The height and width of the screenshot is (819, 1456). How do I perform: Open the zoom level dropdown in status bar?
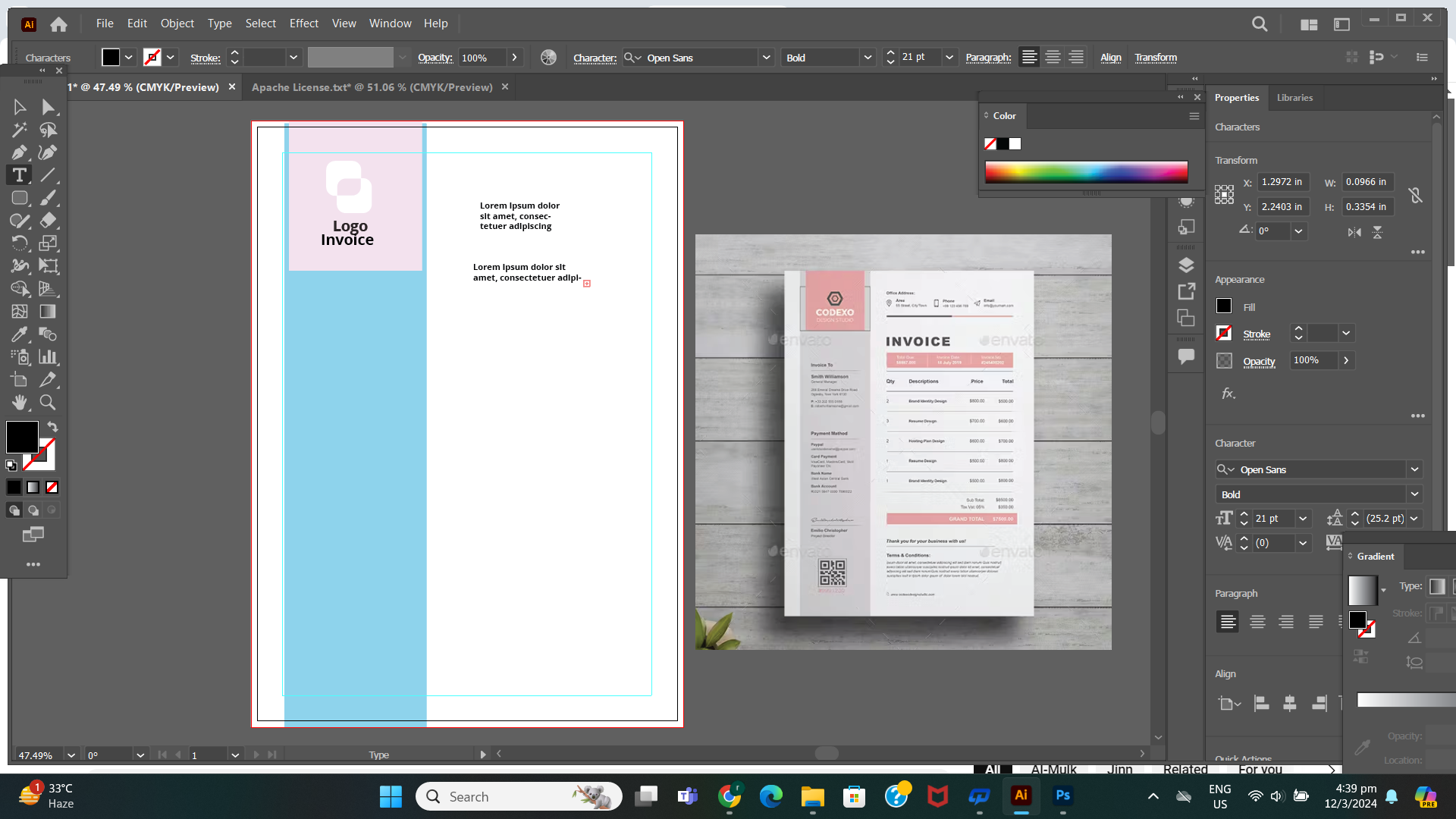click(71, 755)
